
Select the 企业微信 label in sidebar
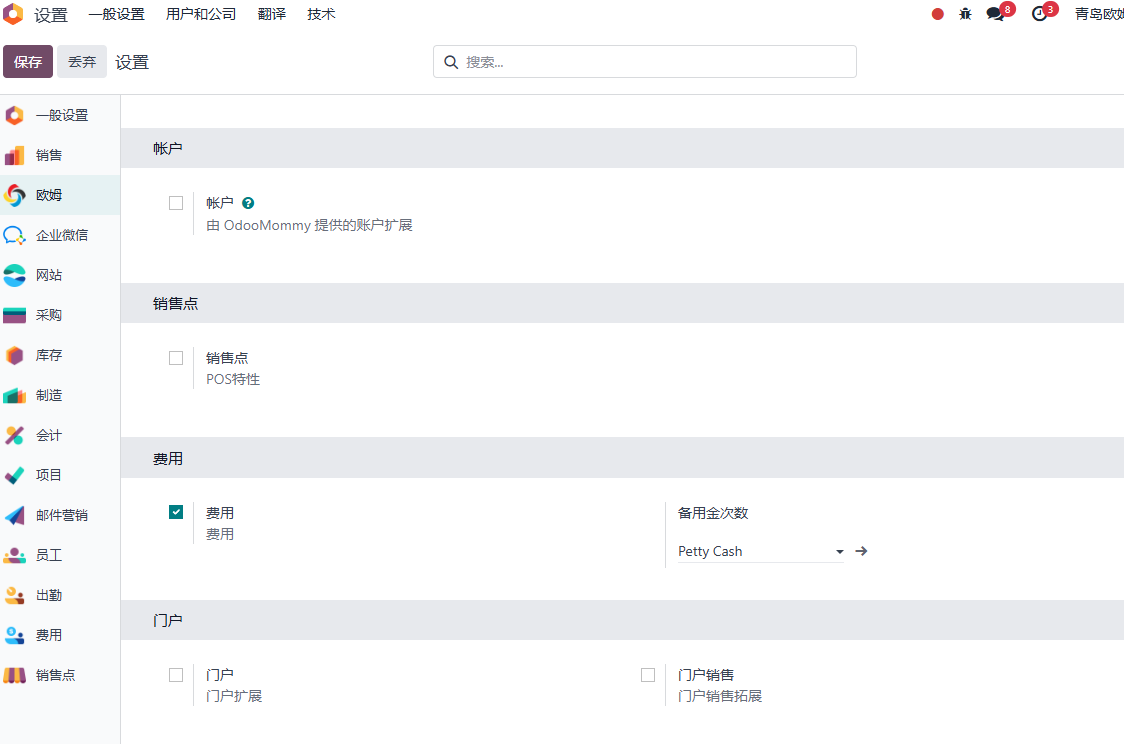coord(62,235)
